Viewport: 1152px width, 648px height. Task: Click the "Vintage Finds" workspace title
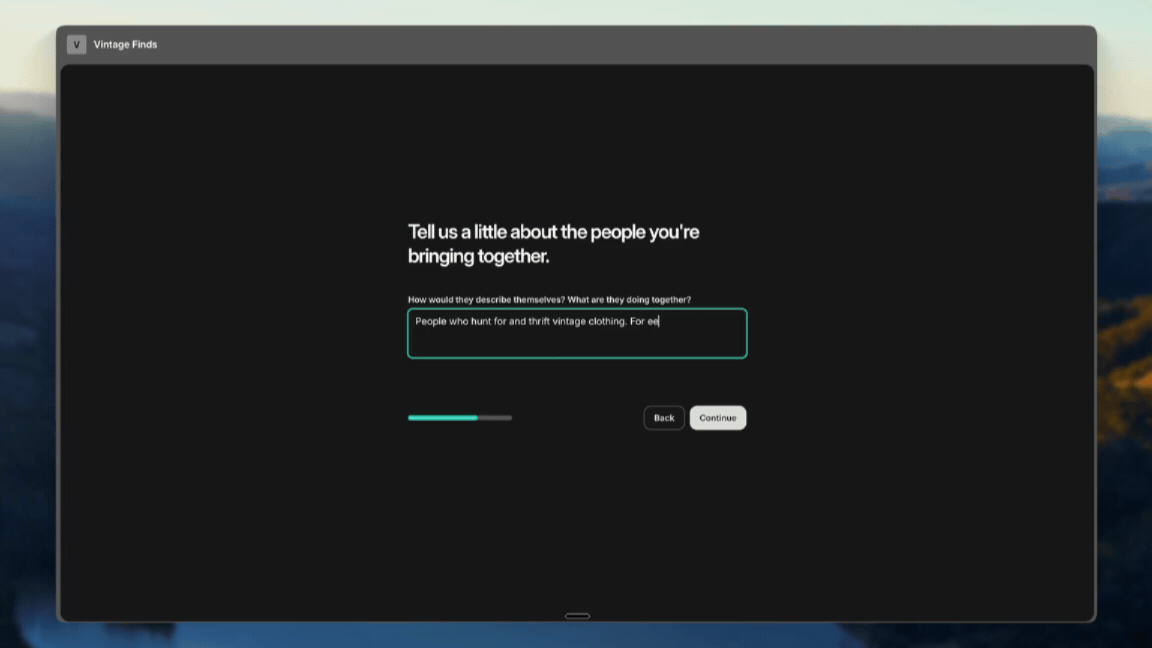[125, 45]
